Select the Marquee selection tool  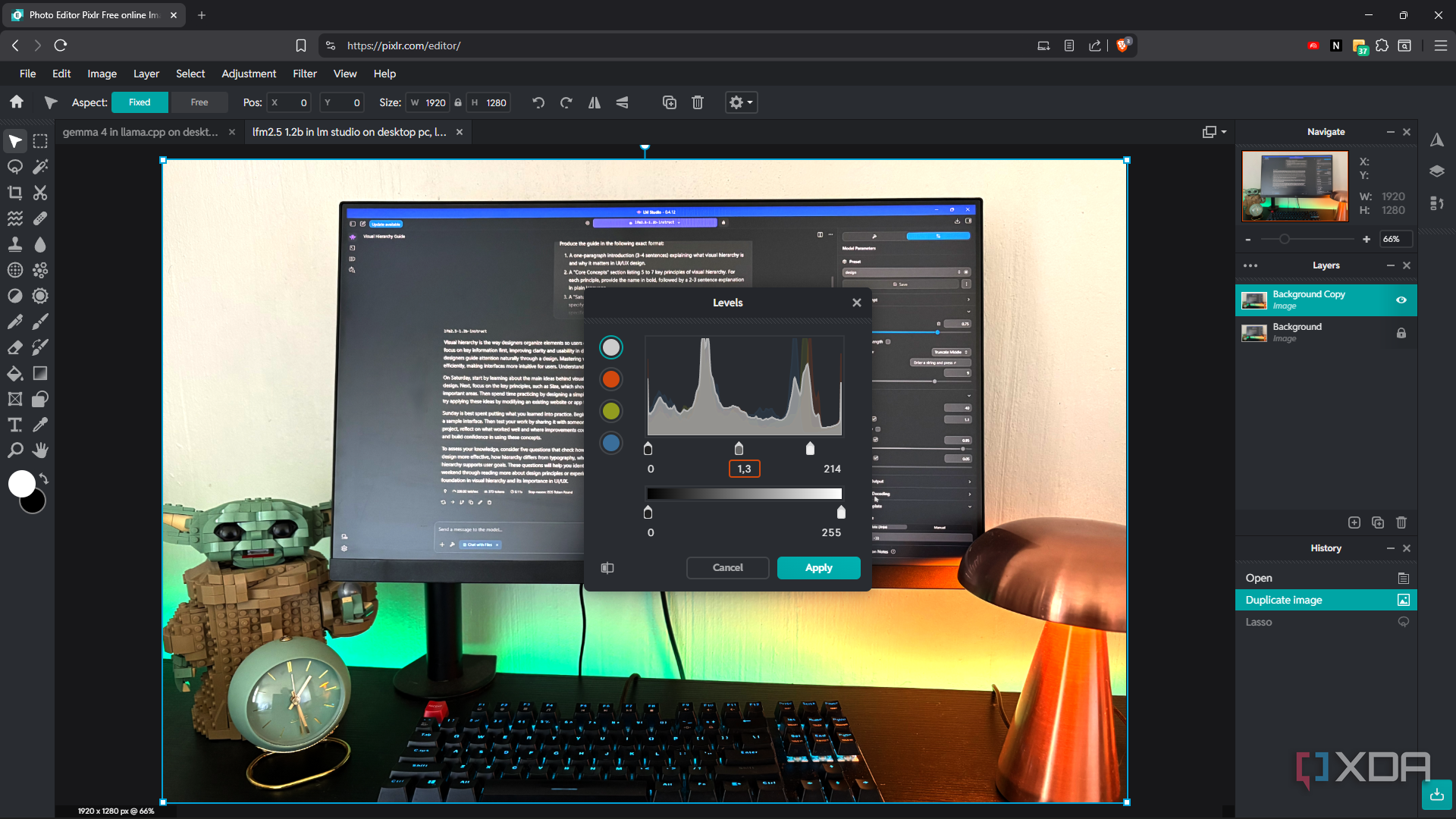click(x=40, y=141)
